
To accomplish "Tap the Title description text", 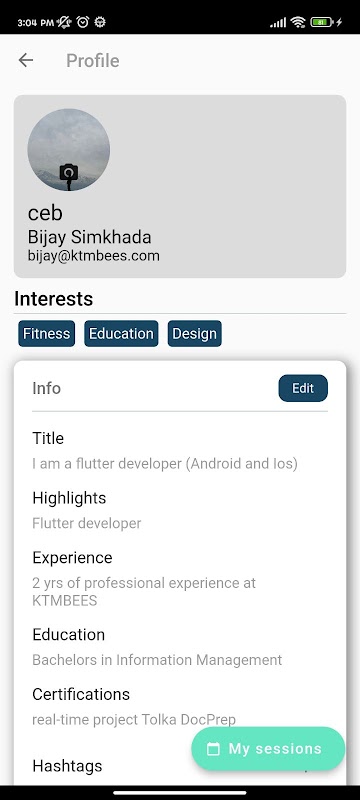I will [x=165, y=464].
